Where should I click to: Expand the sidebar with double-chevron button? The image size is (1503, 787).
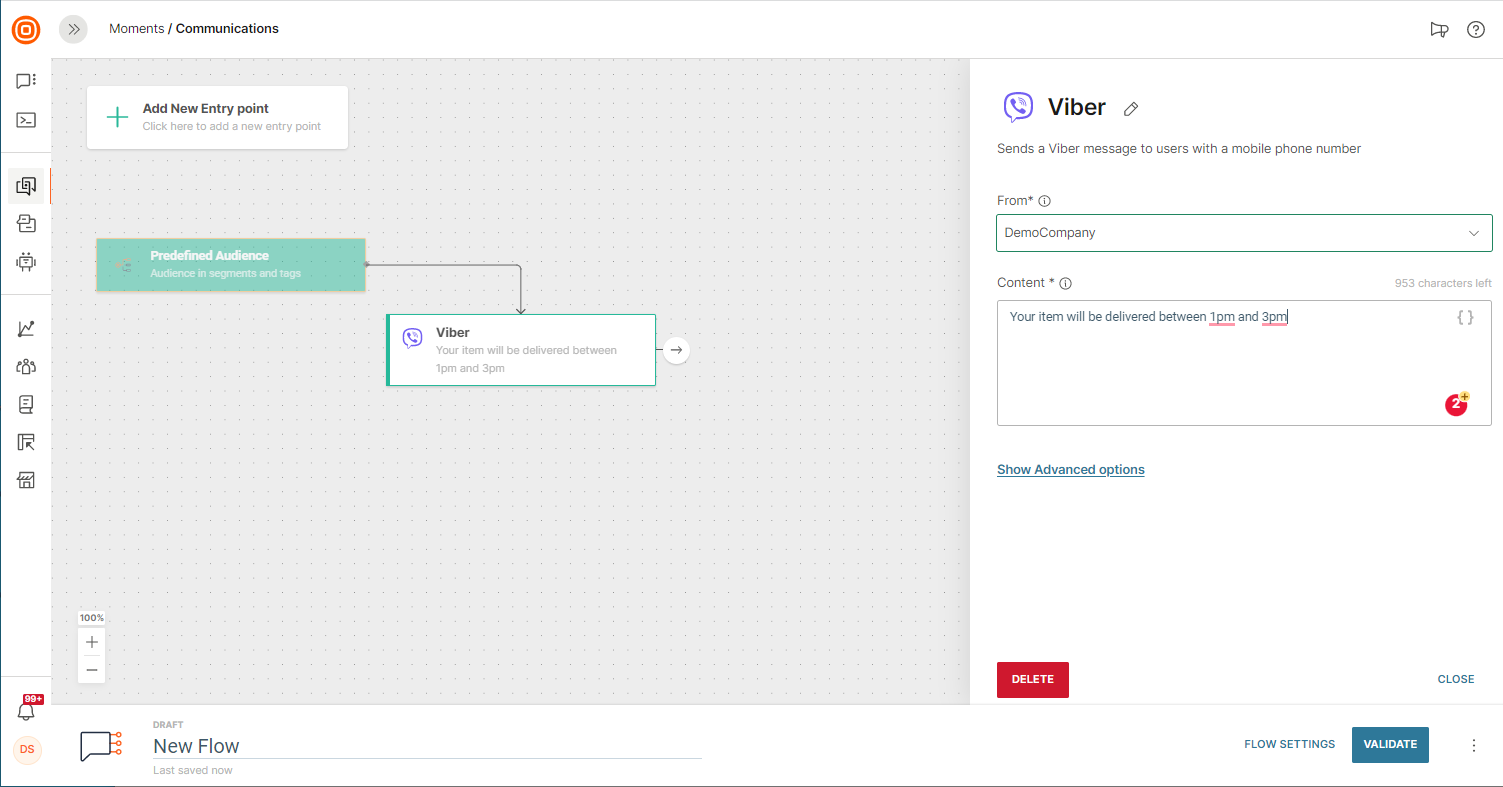pos(73,29)
